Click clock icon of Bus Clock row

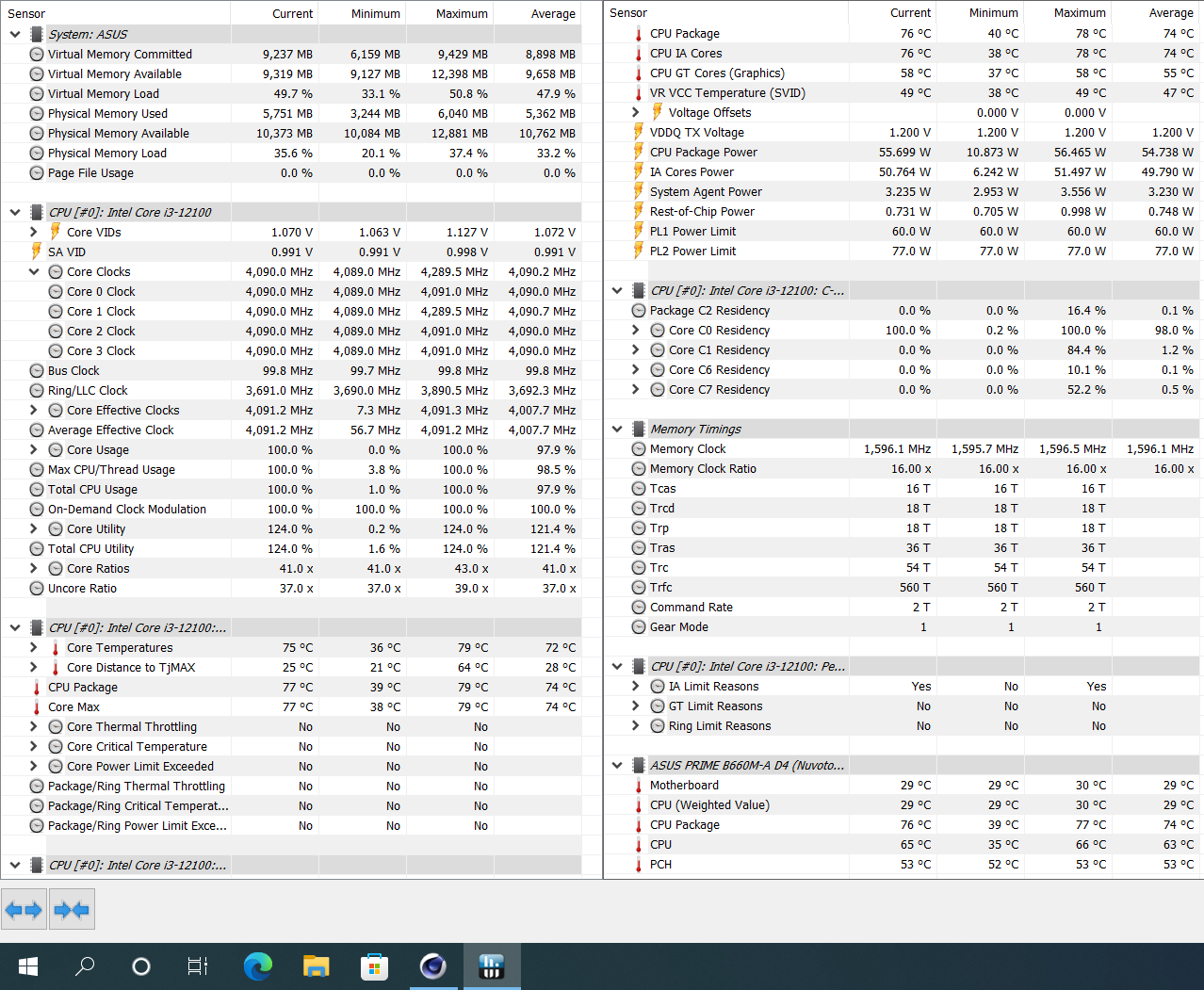pos(37,371)
